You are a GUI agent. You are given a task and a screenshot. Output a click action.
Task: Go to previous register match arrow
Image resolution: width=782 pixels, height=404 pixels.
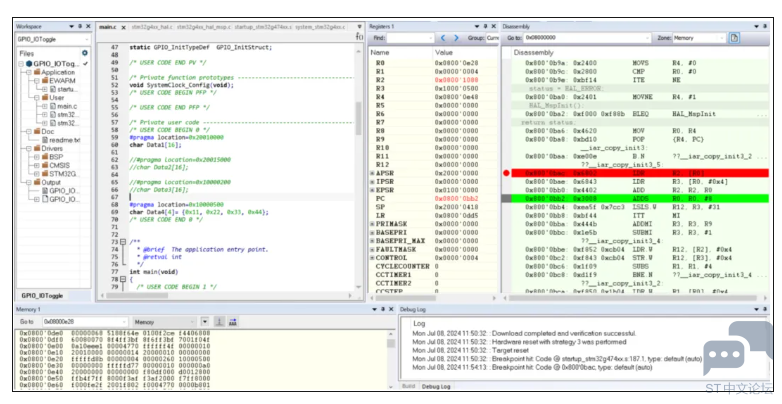pos(443,38)
